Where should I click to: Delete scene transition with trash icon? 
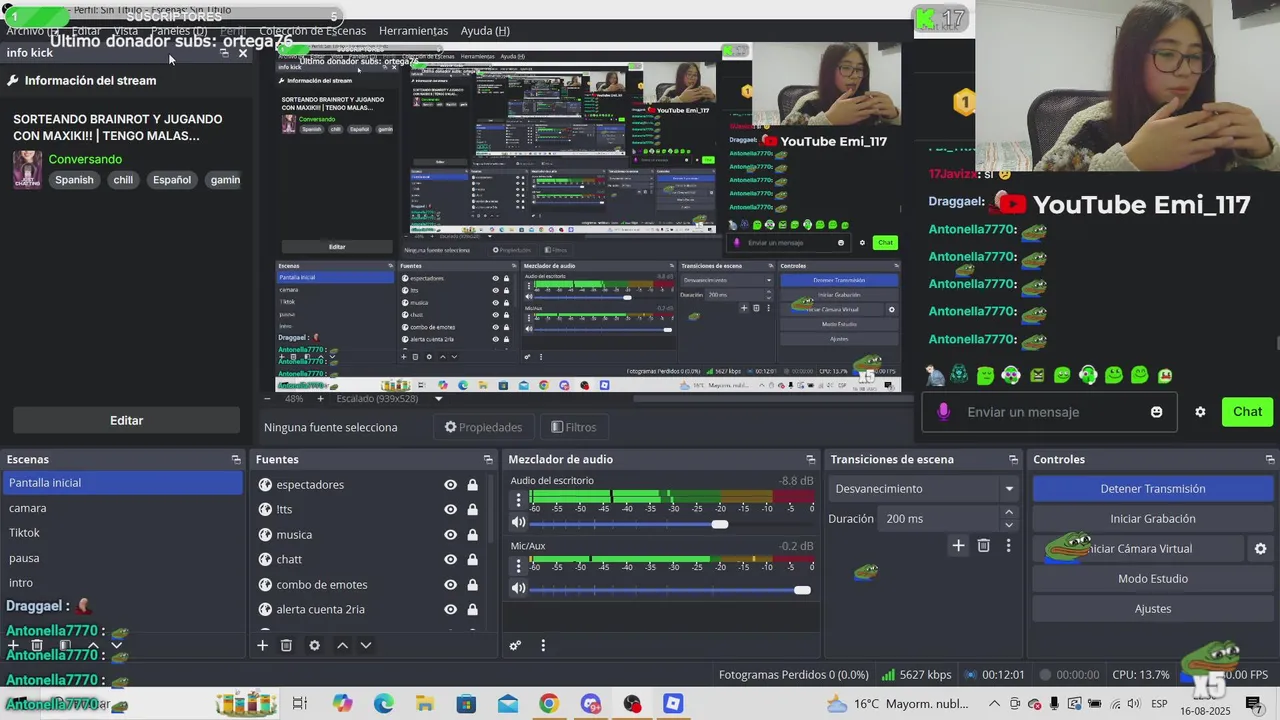(983, 545)
